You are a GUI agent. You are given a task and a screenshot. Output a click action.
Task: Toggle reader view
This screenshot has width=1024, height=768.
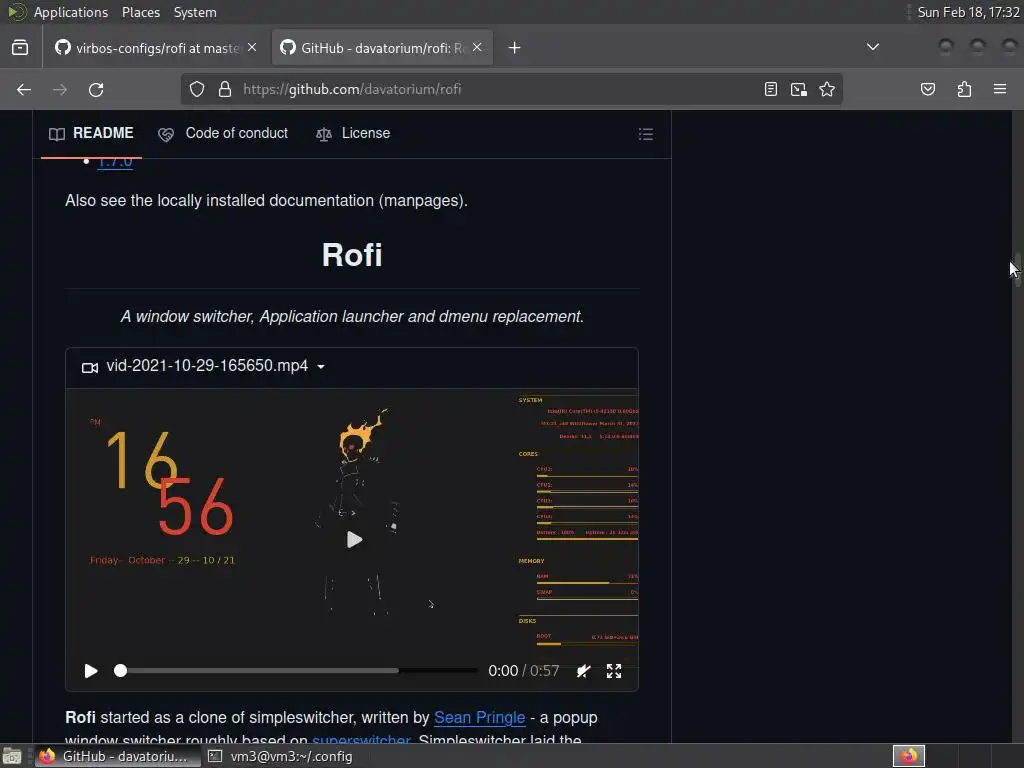click(771, 89)
